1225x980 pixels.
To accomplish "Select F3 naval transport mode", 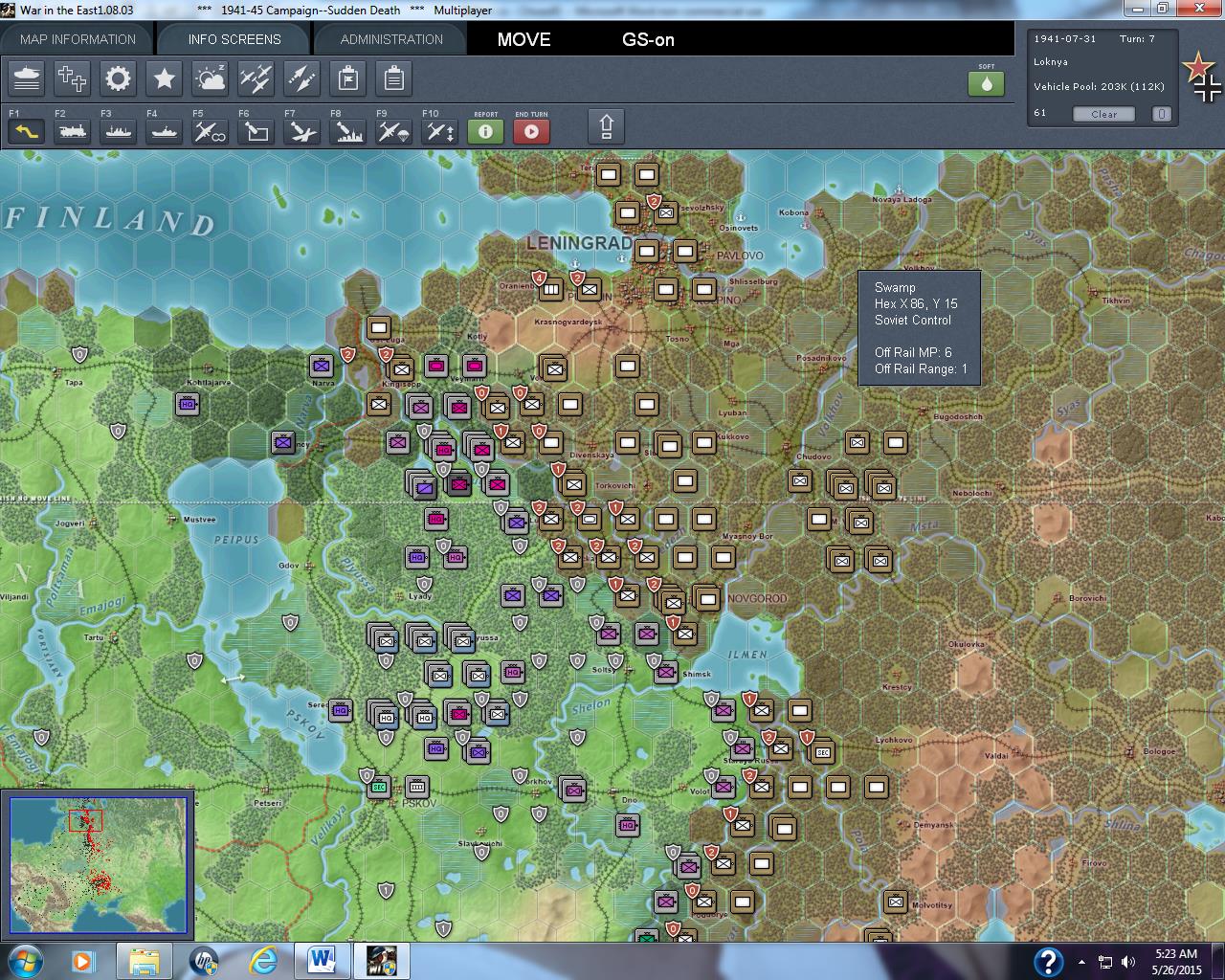I will (118, 131).
